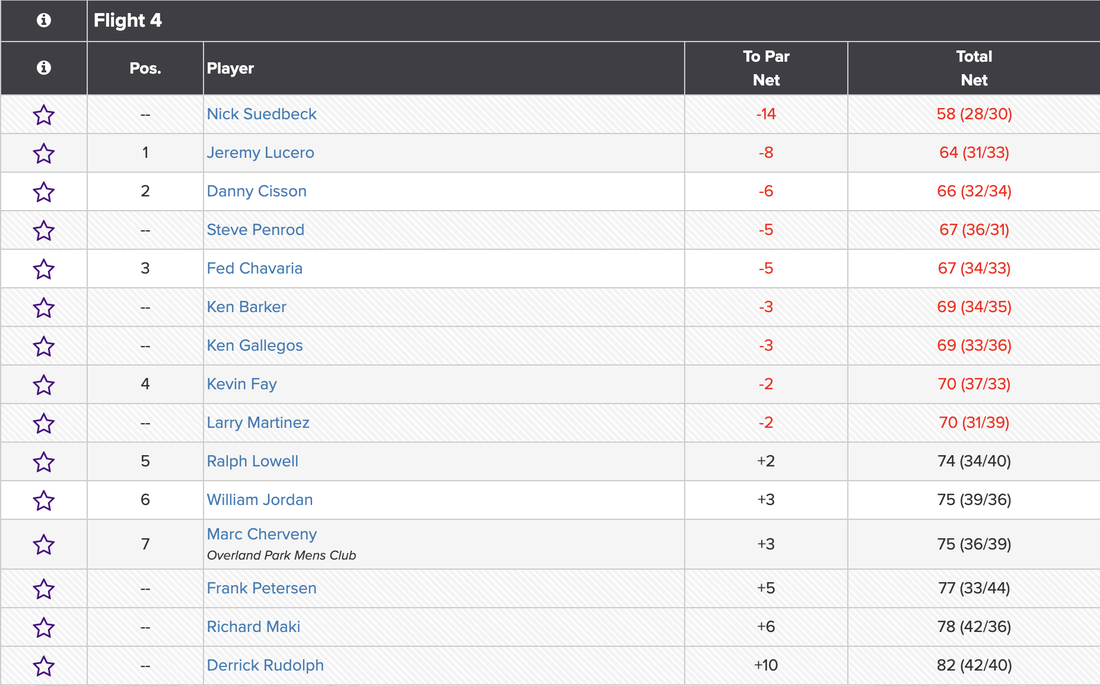The width and height of the screenshot is (1100, 686).
Task: Click the To Par Net column header
Action: pyautogui.click(x=766, y=68)
